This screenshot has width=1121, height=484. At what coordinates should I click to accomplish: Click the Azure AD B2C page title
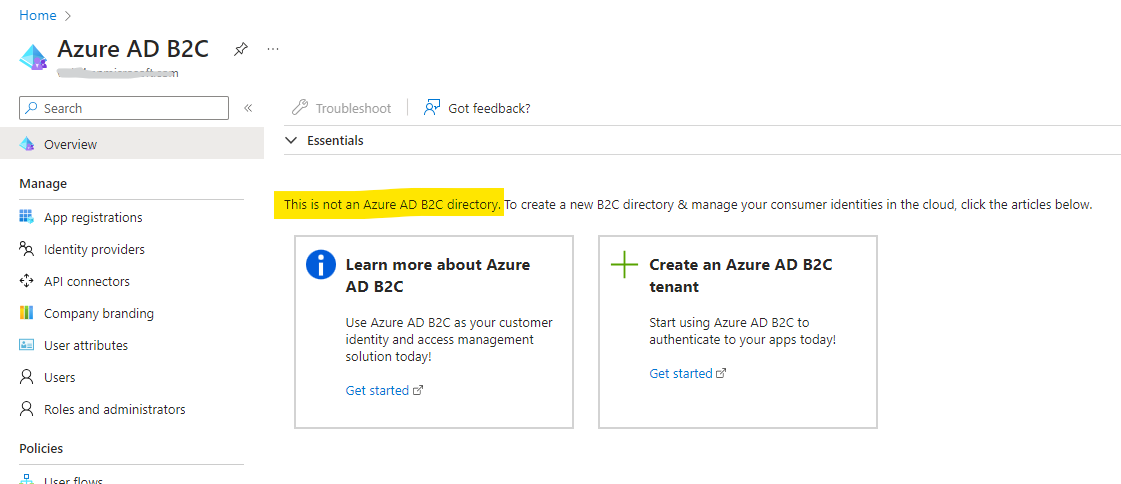tap(133, 49)
